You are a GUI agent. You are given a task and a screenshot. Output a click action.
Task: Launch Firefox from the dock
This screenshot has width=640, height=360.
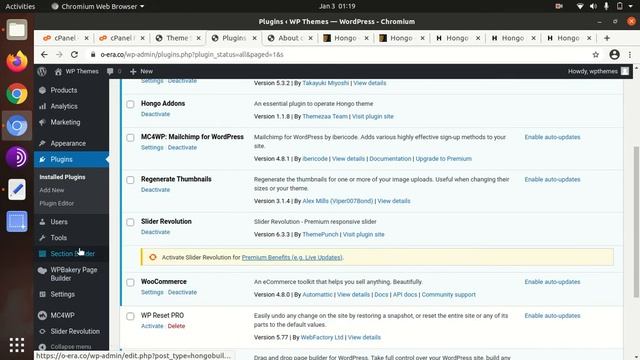(x=17, y=62)
